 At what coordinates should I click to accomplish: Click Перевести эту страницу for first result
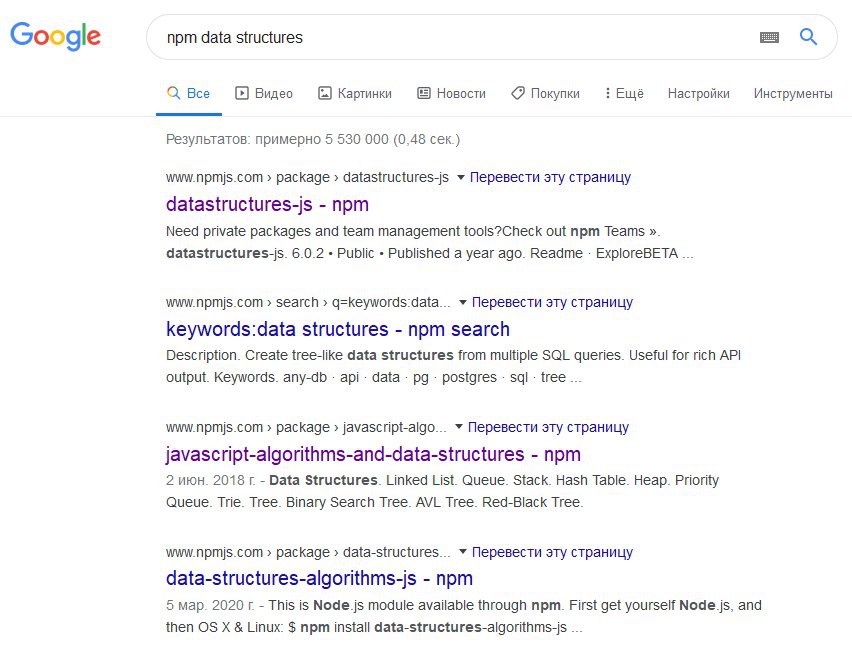point(550,177)
